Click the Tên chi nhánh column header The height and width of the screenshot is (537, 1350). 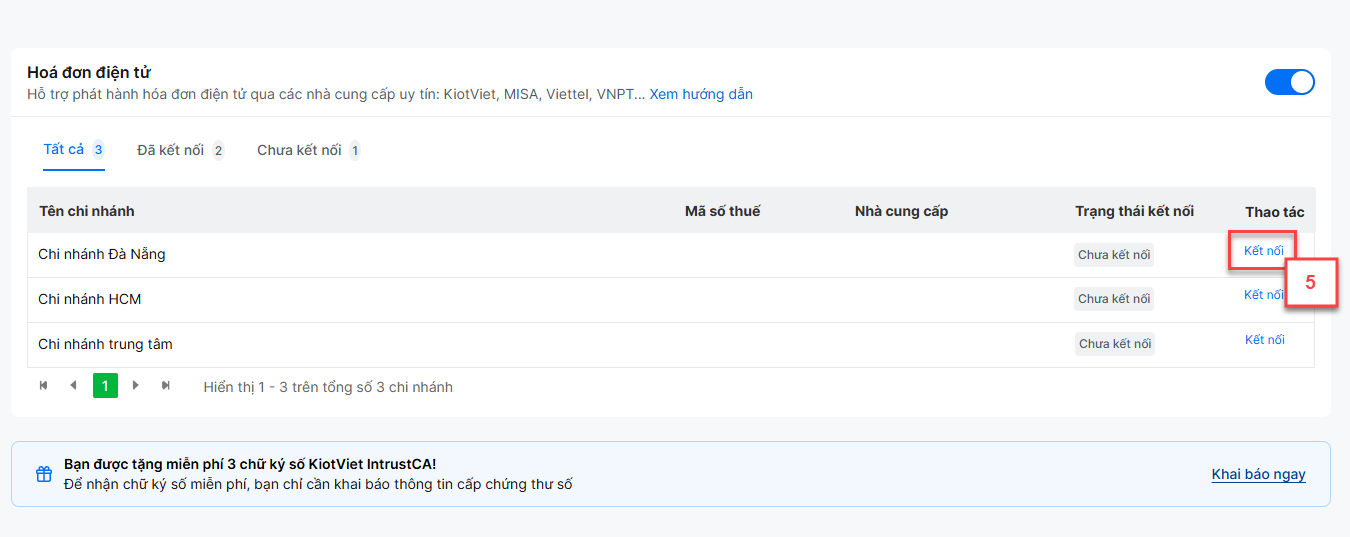click(x=87, y=211)
